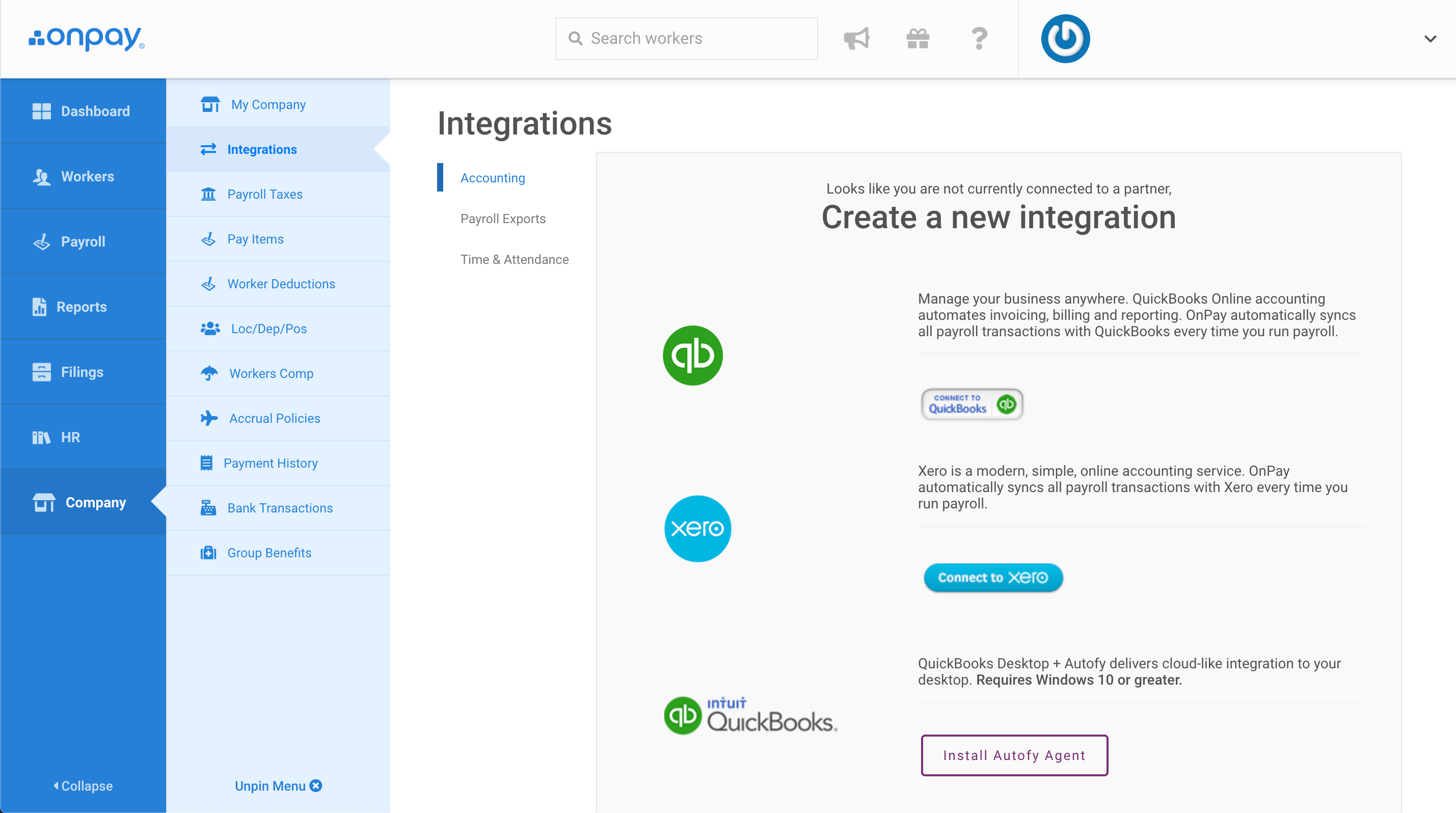Open Group Benefits submenu item
Image resolution: width=1456 pixels, height=813 pixels.
tap(278, 553)
